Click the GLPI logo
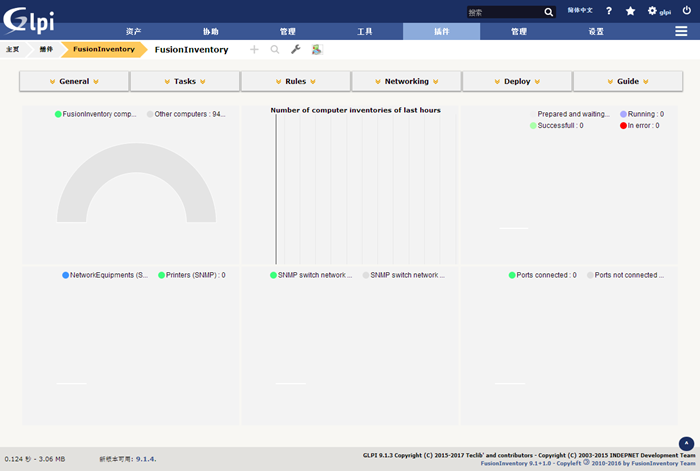 pos(29,20)
